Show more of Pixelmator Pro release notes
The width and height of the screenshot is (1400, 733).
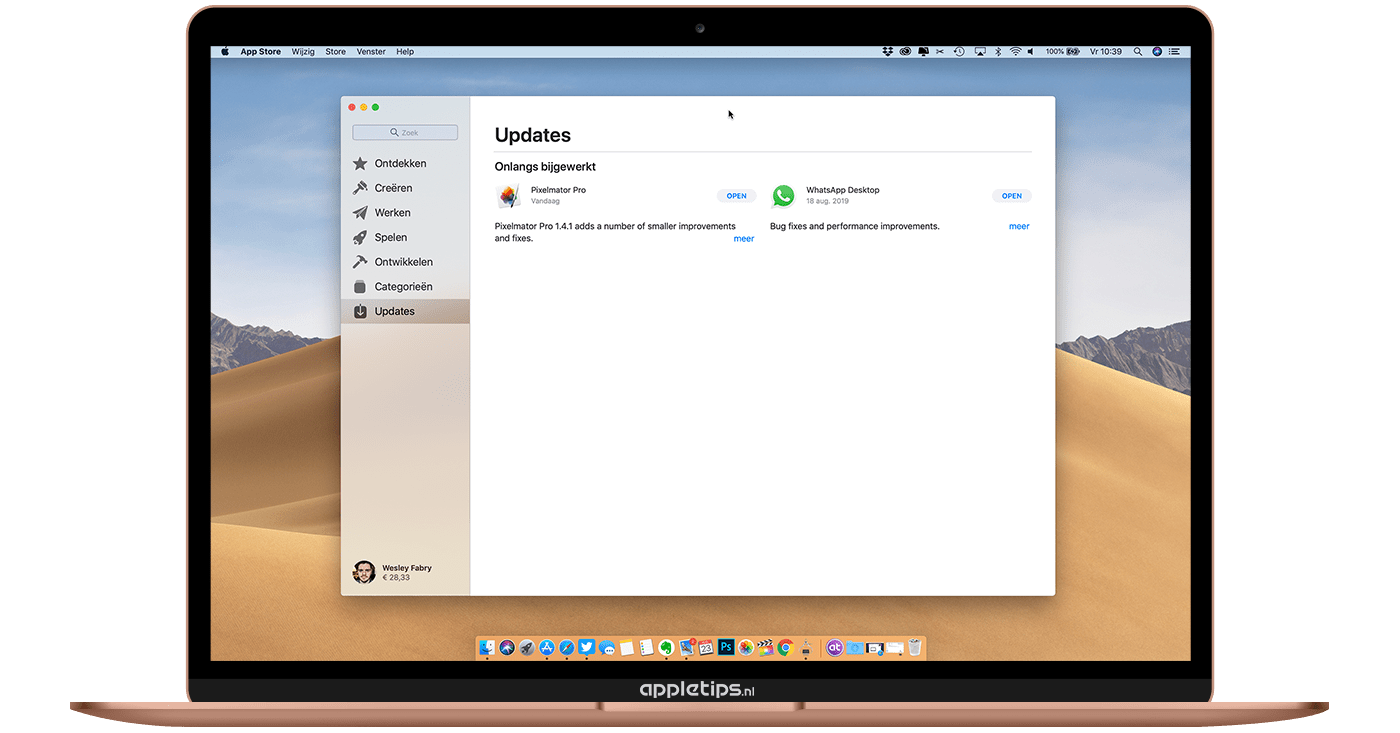pos(744,239)
